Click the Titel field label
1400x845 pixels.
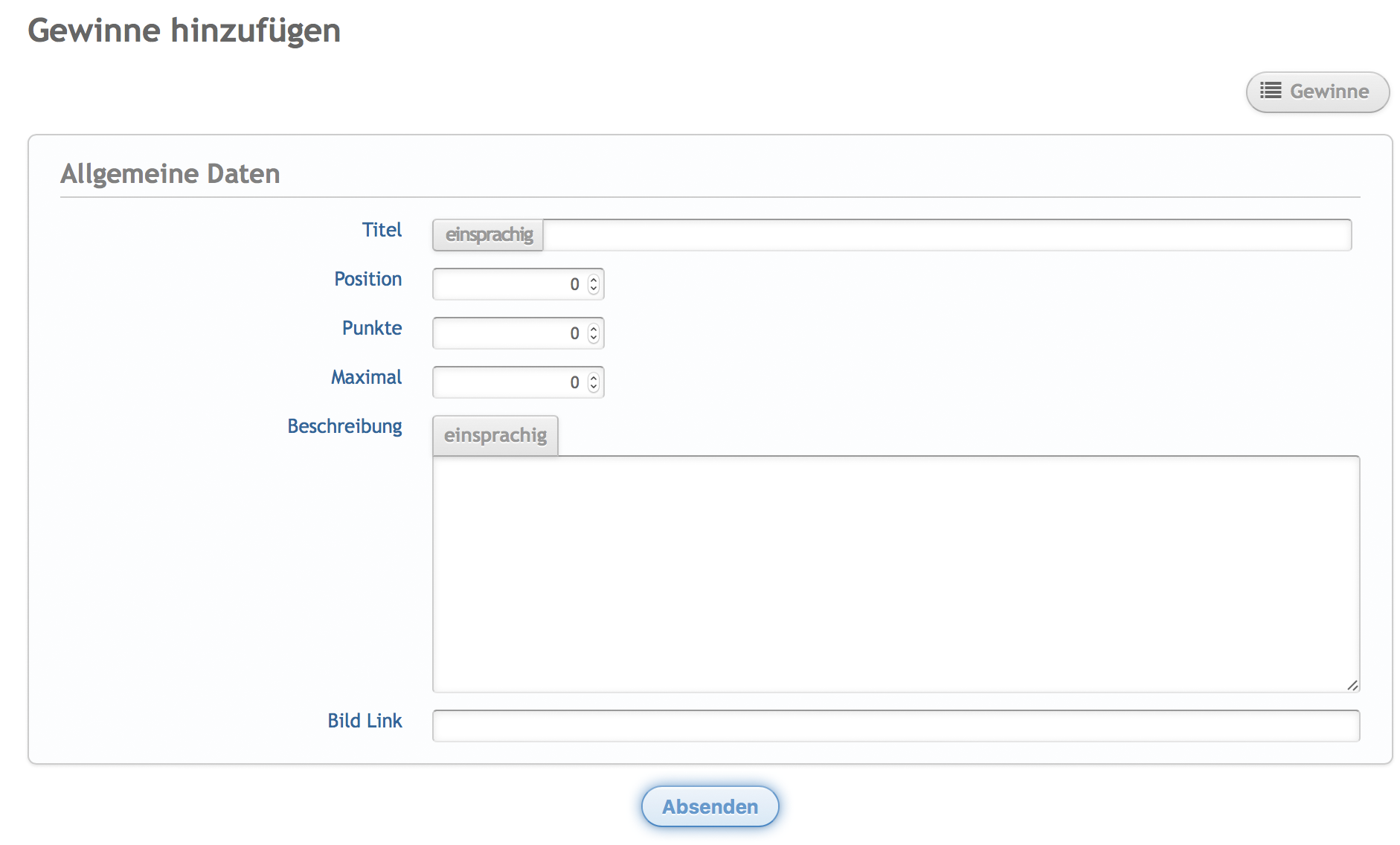point(382,230)
